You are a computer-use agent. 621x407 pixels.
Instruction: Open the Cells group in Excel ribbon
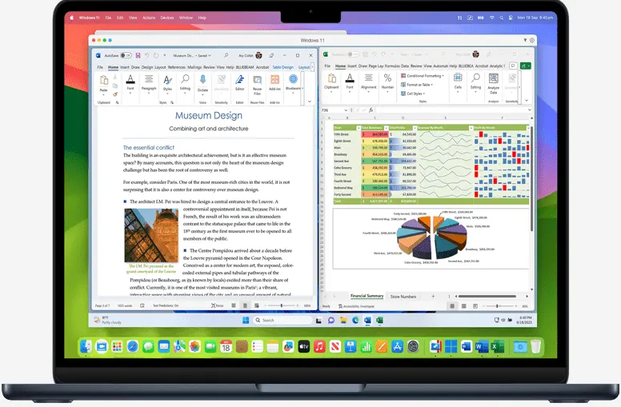pyautogui.click(x=458, y=82)
